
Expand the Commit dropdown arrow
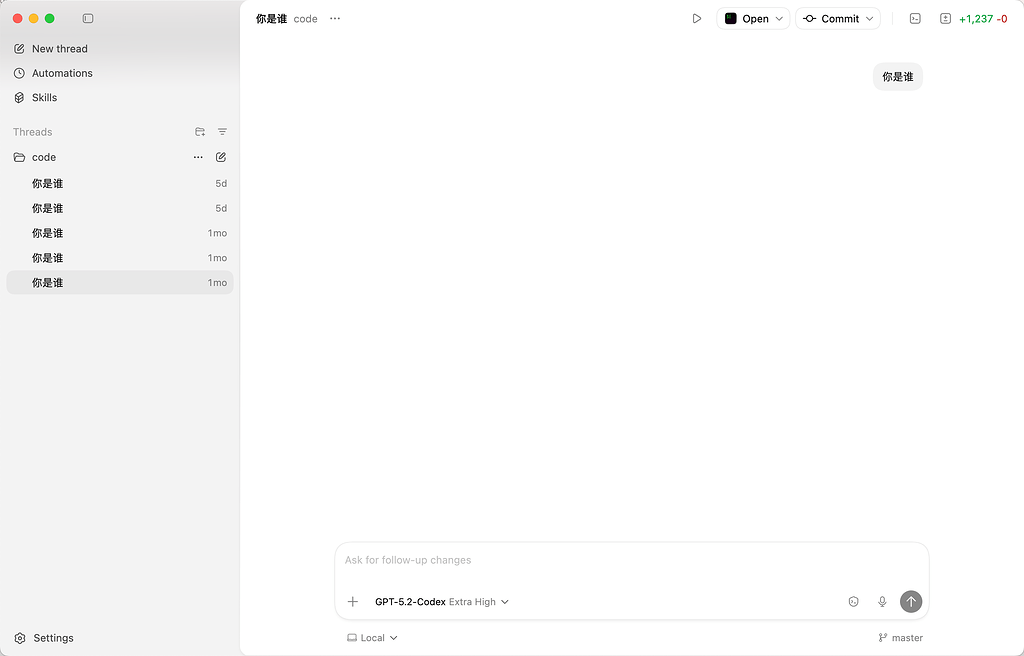pos(869,19)
